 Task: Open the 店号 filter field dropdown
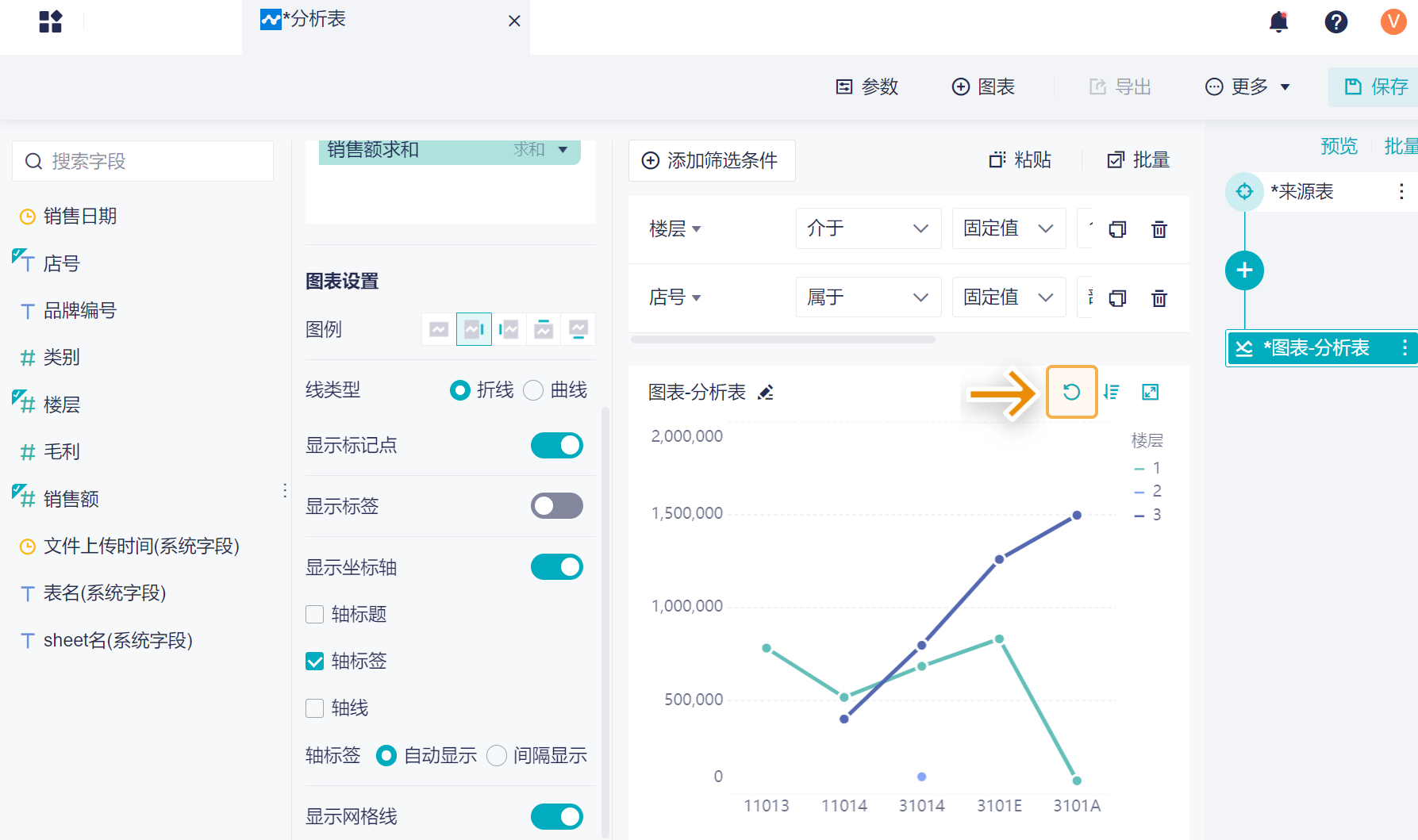[675, 298]
